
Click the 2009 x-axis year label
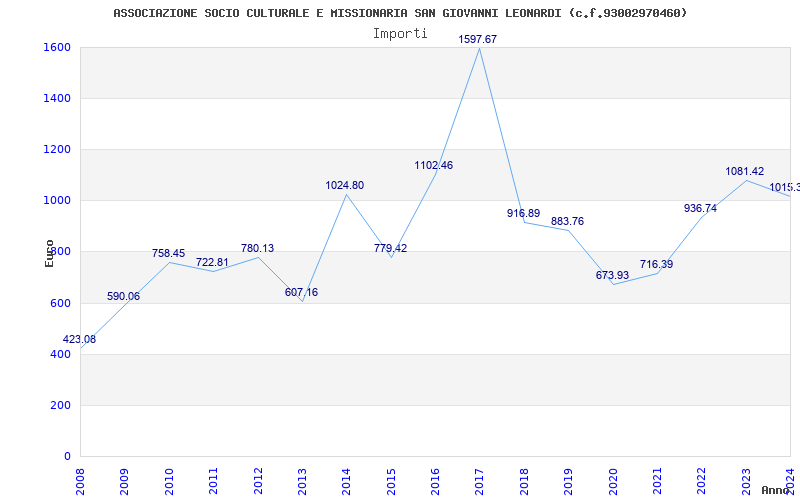pos(124,481)
